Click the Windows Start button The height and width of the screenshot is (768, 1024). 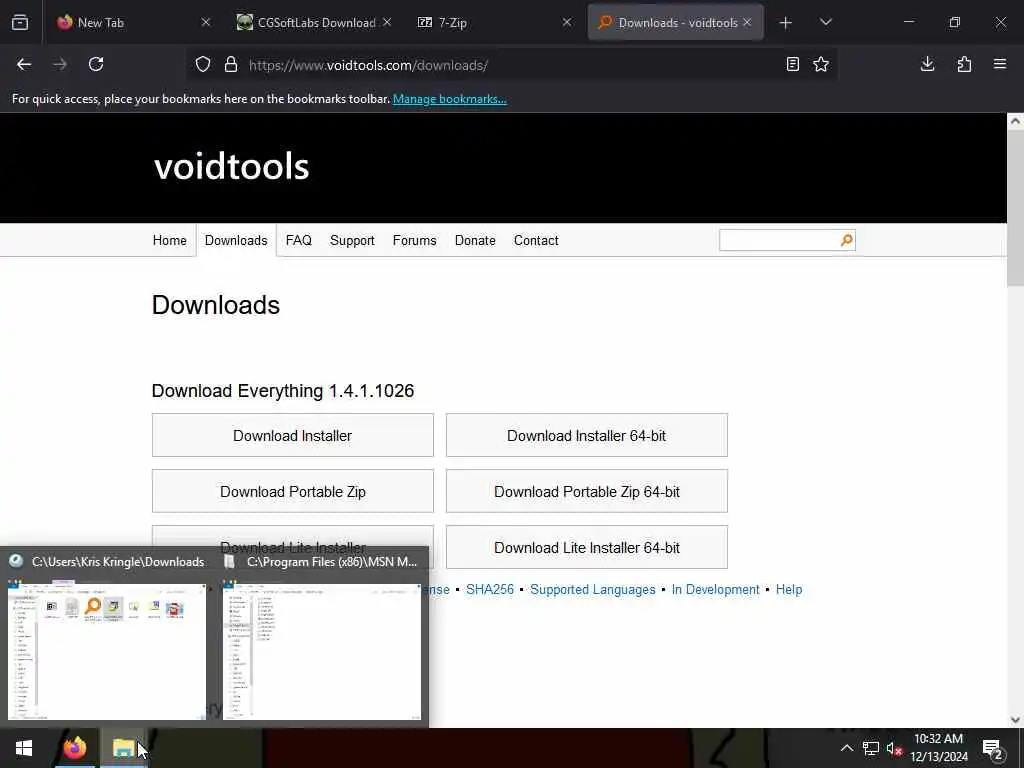click(x=24, y=748)
